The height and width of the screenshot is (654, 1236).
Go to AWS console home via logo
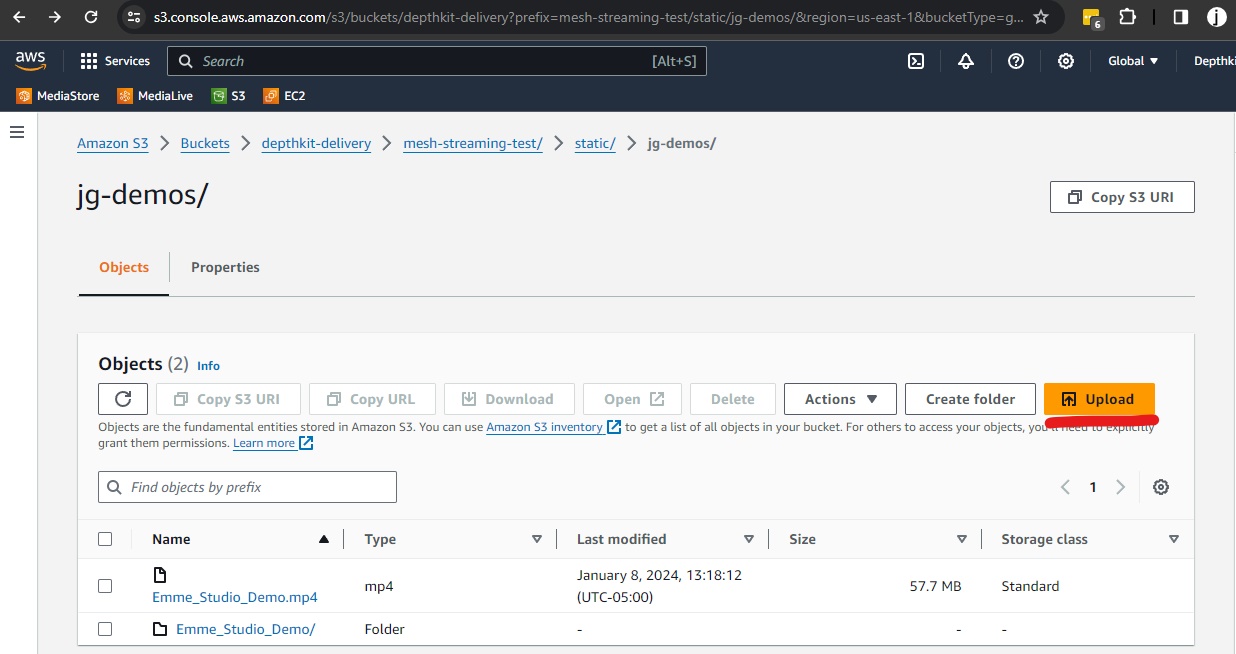point(31,61)
